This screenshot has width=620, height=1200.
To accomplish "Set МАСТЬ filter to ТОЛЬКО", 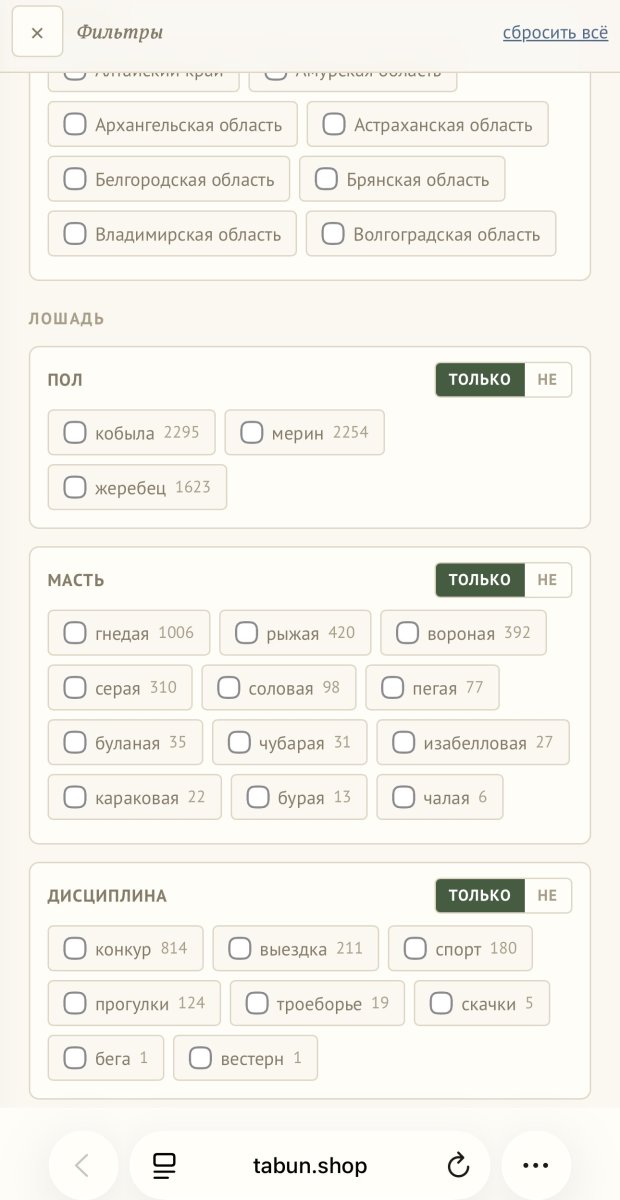I will (480, 579).
